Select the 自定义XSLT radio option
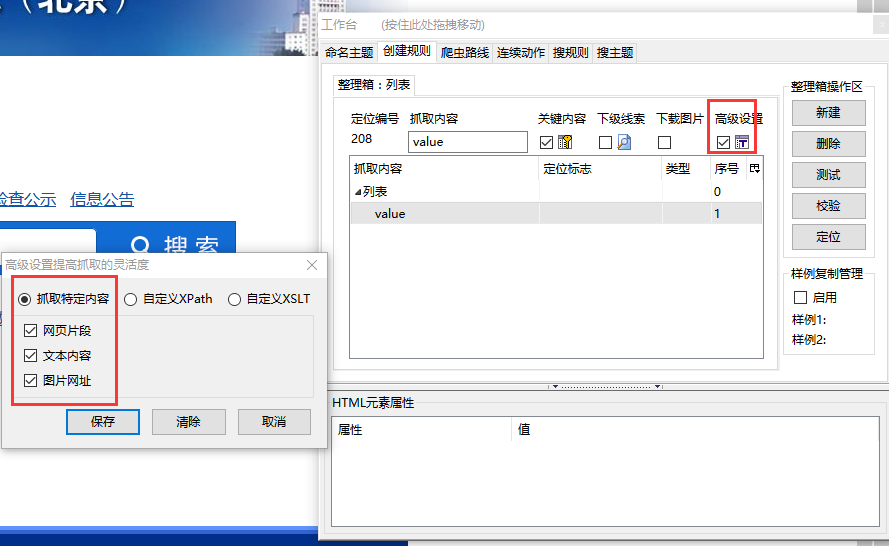Viewport: 889px width, 546px height. click(234, 299)
